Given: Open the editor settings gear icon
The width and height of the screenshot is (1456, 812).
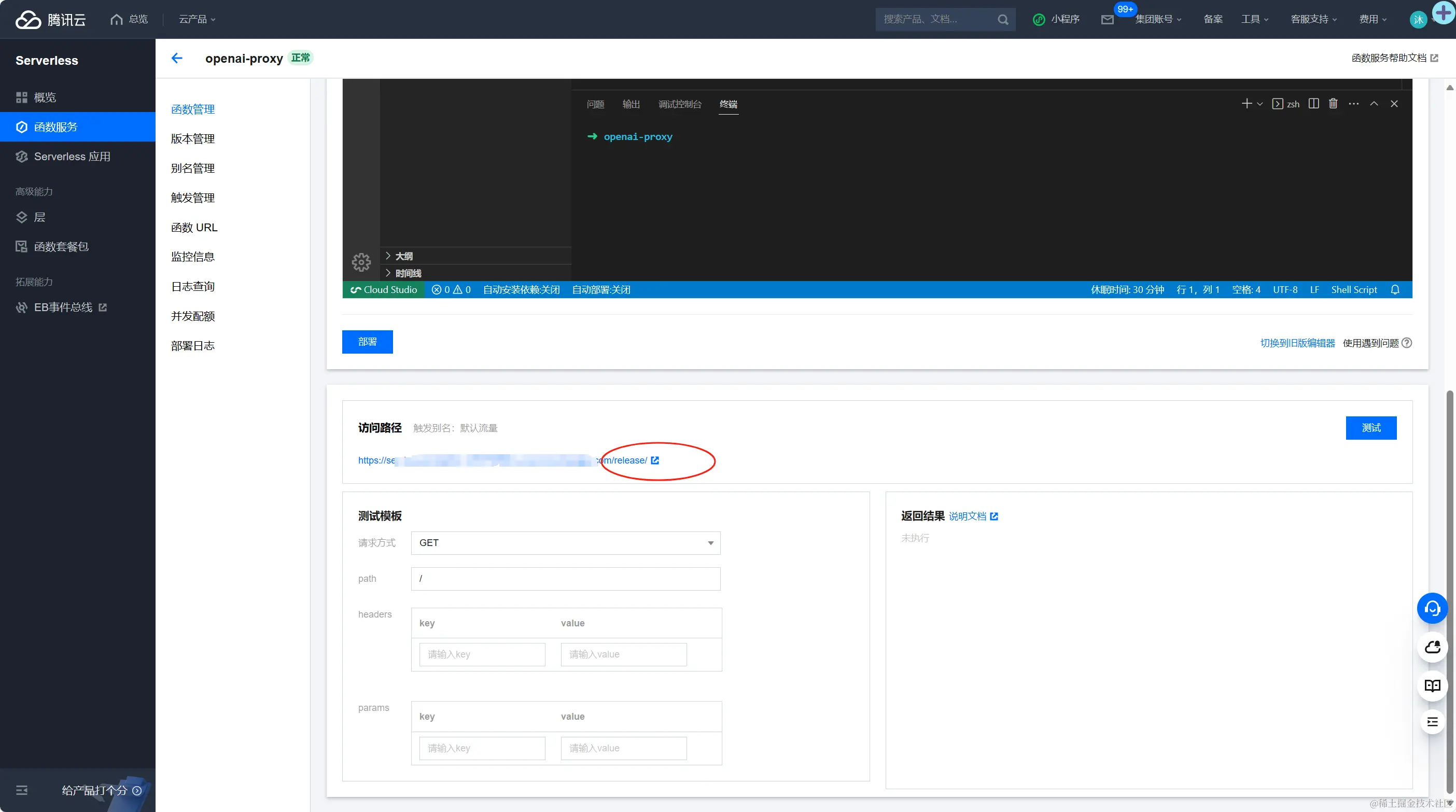Looking at the screenshot, I should point(361,262).
